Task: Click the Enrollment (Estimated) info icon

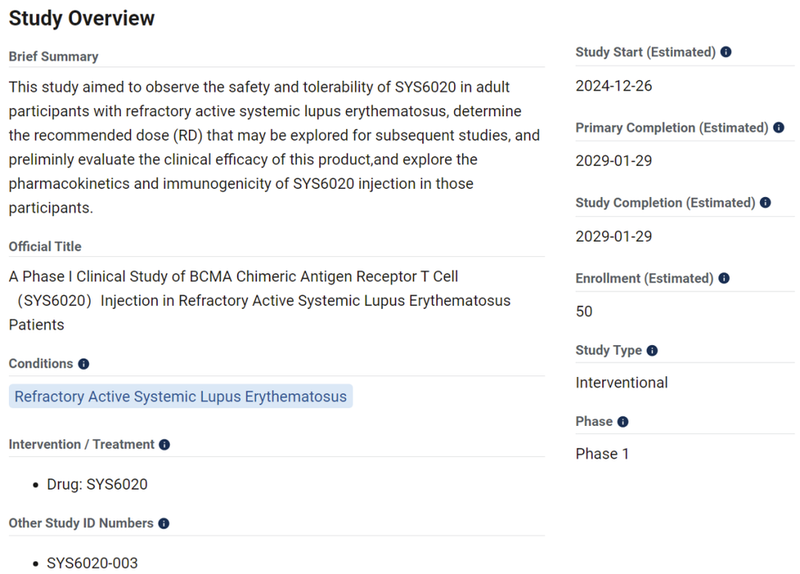Action: (724, 278)
